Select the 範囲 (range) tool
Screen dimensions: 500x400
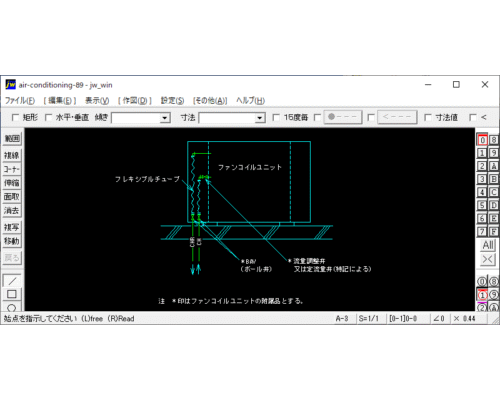(x=12, y=139)
